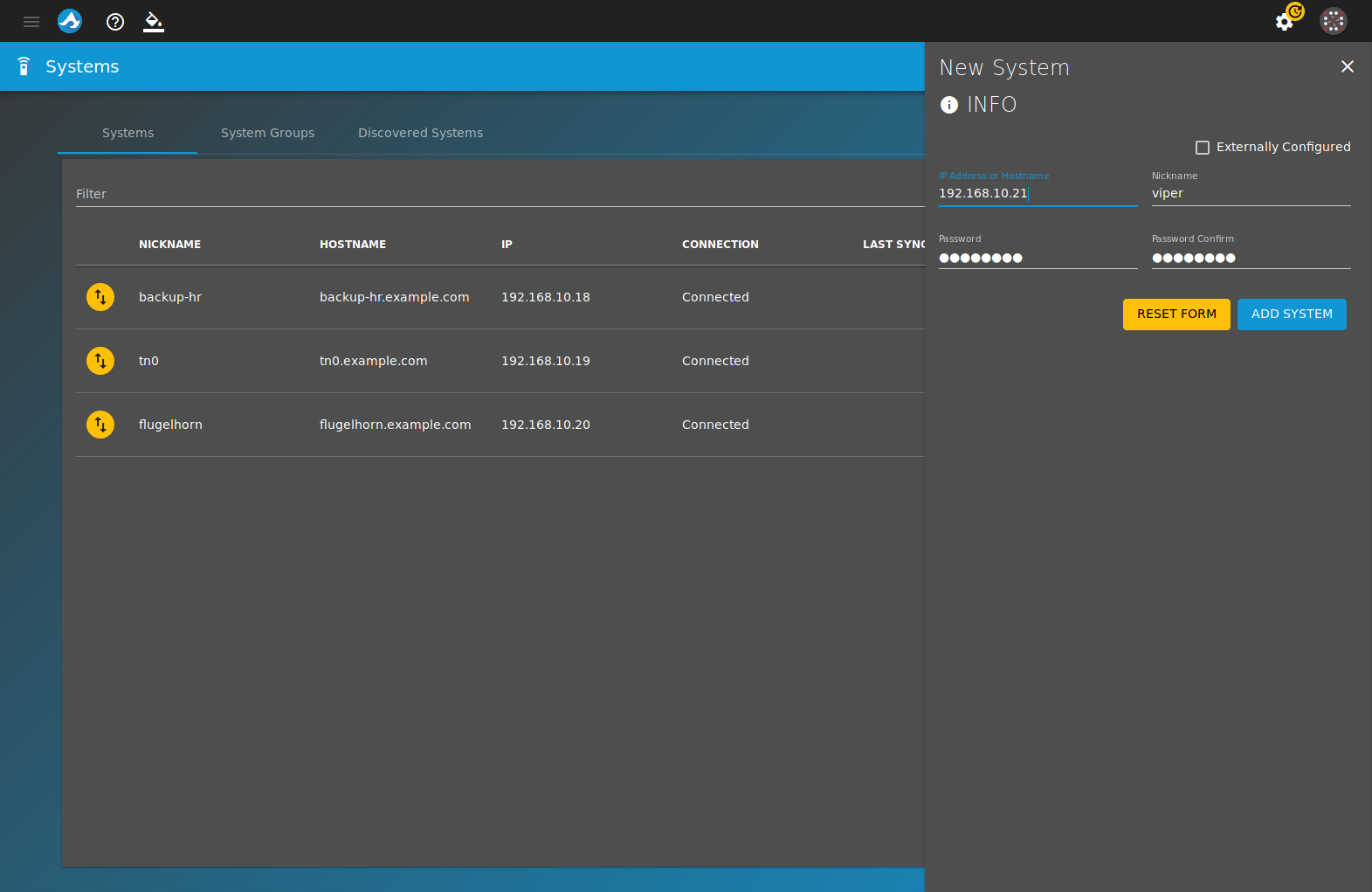Click the Systems header remote icon
Screen dimensions: 1372x892
24,66
